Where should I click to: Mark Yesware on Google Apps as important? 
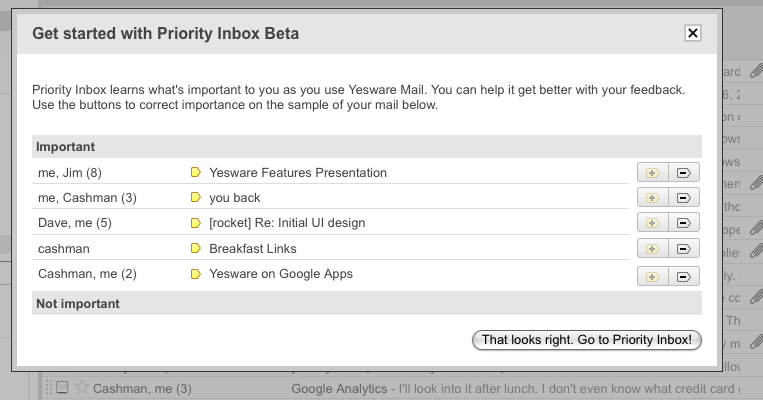pyautogui.click(x=653, y=276)
